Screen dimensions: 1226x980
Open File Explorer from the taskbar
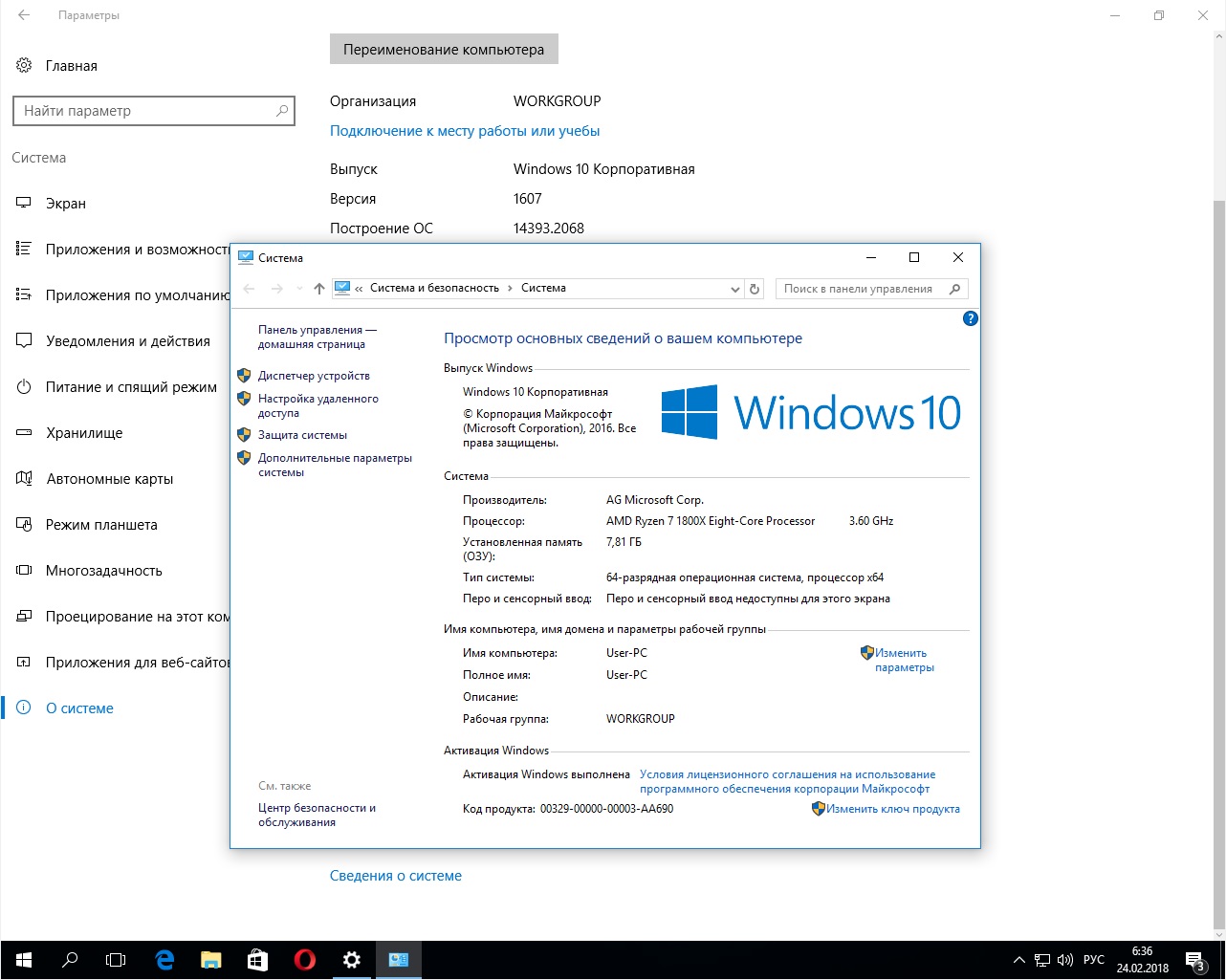tap(211, 960)
